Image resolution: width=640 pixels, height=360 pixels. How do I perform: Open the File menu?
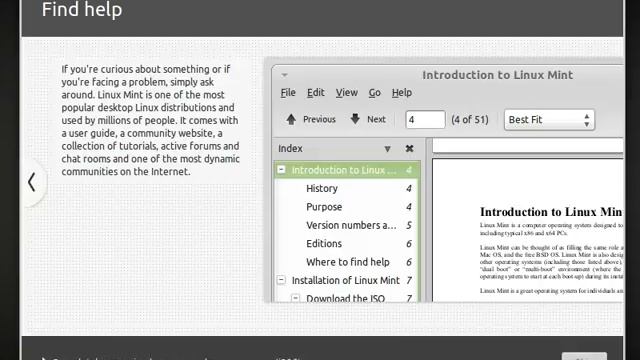click(288, 93)
